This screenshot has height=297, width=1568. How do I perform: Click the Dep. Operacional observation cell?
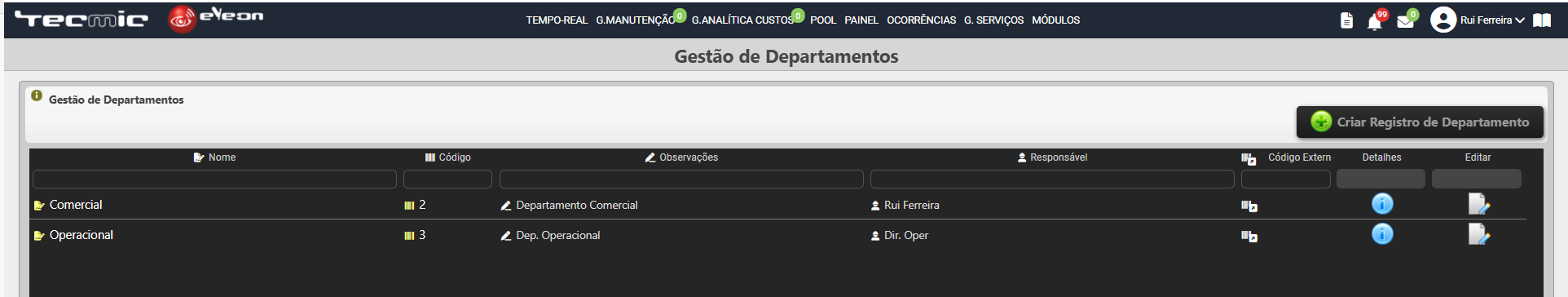[x=557, y=236]
